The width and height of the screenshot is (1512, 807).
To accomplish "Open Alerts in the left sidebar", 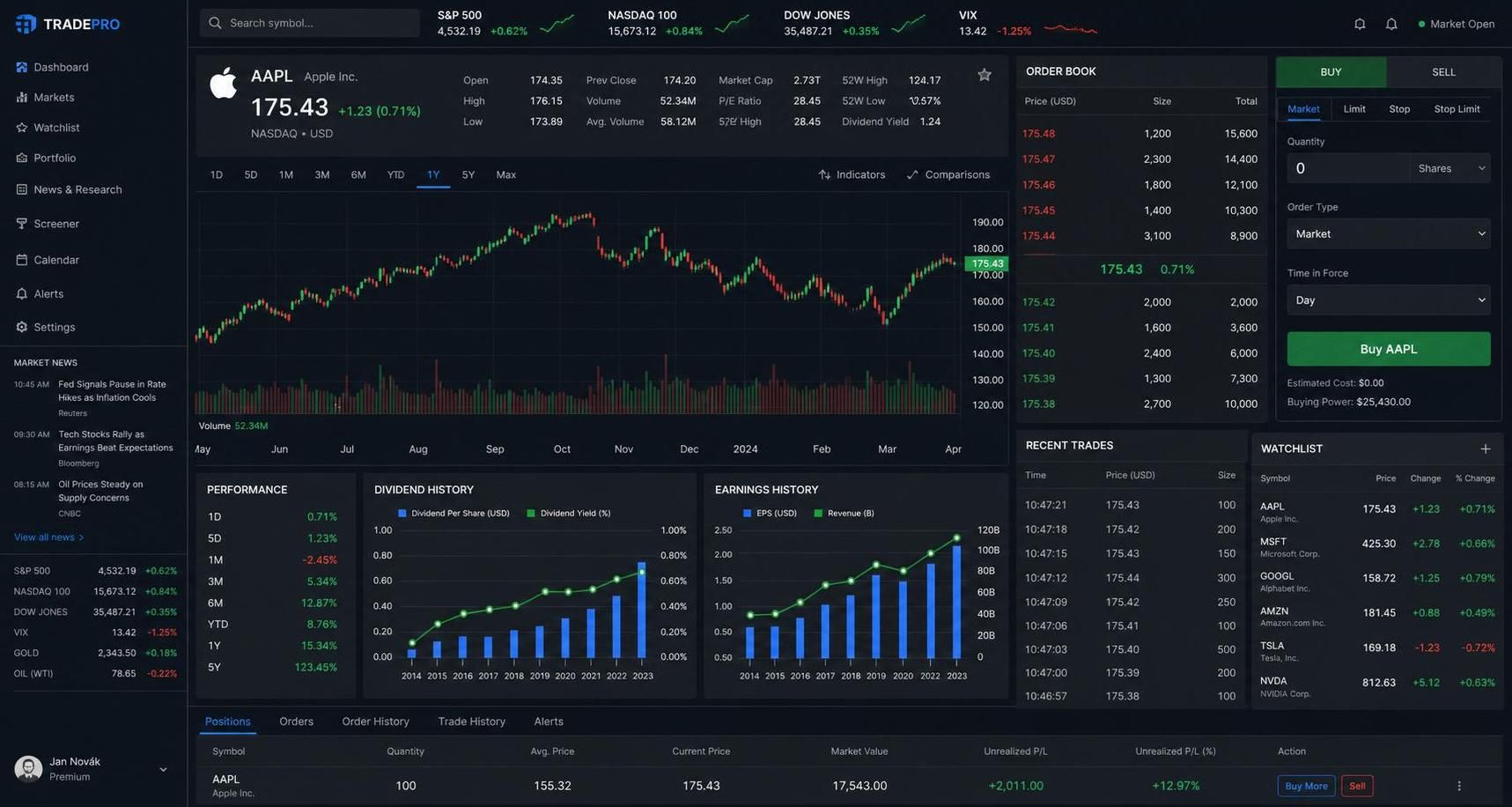I will [x=40, y=293].
